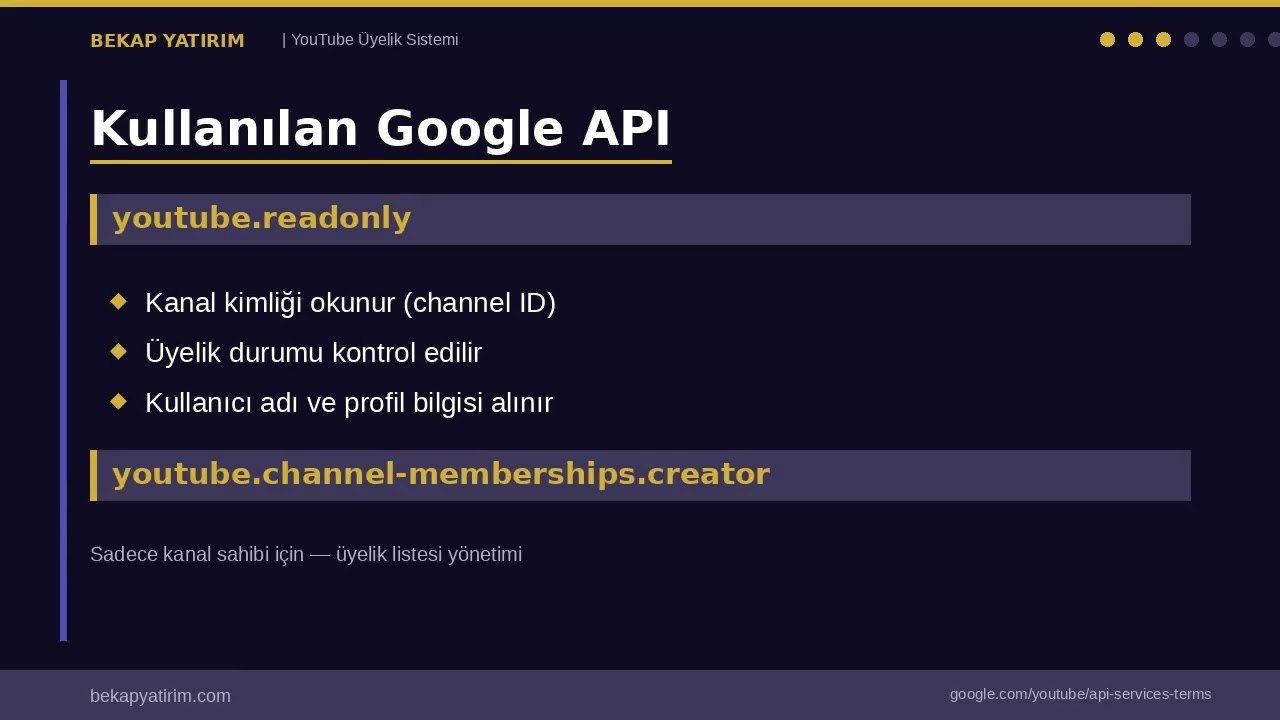Select the fourth progress dot

(1191, 39)
